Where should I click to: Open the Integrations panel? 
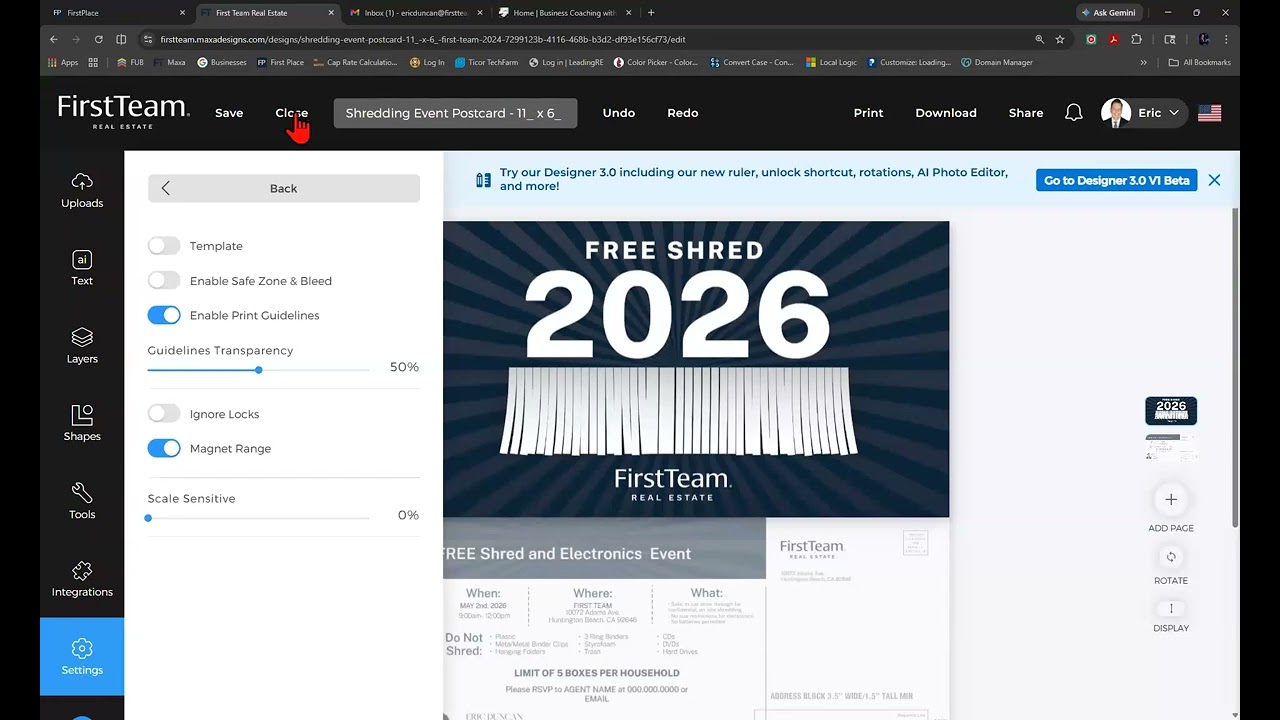click(x=82, y=579)
